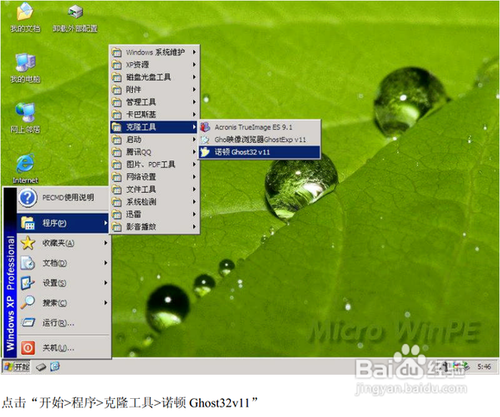Open the 我的文档 desktop icon

coord(25,17)
